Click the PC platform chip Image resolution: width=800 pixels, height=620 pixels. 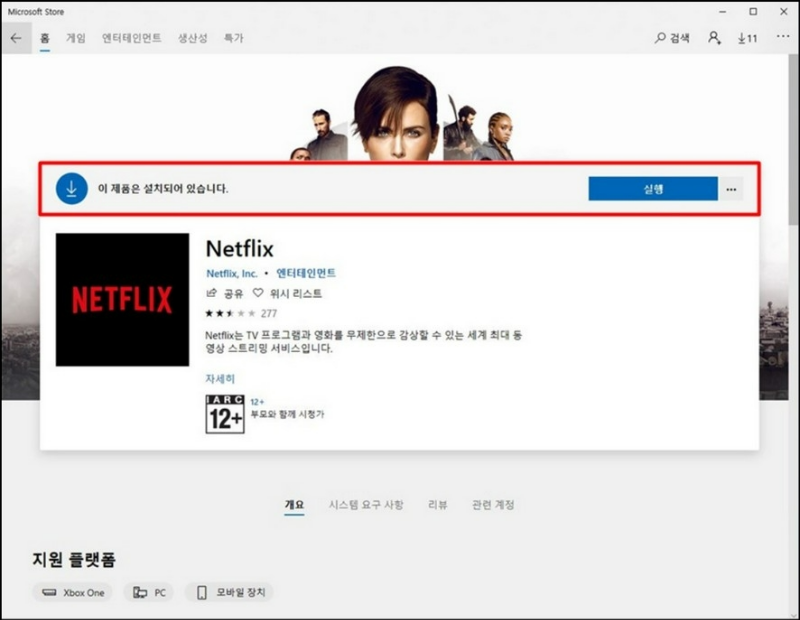149,592
